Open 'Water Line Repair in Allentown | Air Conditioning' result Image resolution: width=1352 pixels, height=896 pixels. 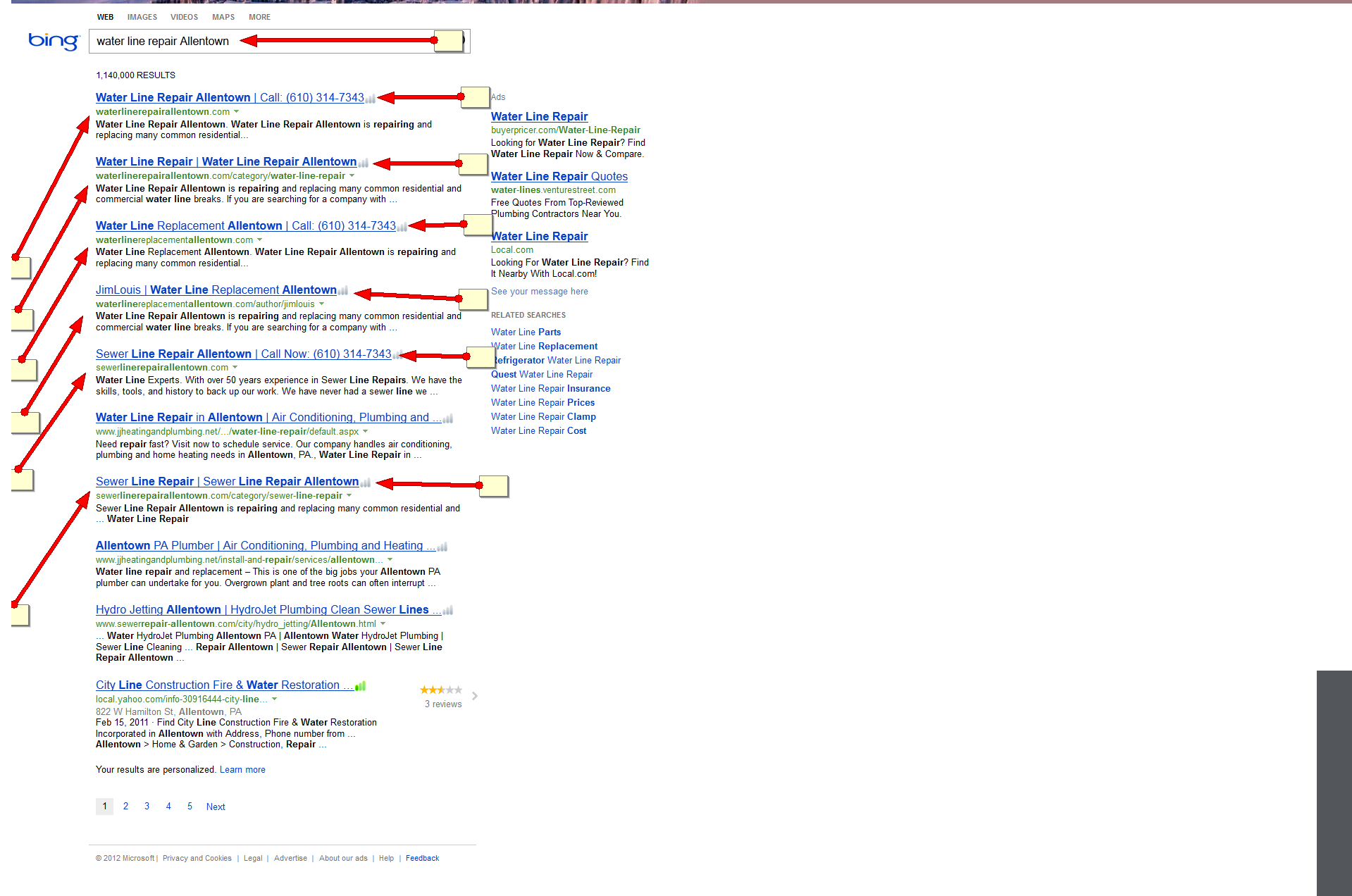click(268, 418)
